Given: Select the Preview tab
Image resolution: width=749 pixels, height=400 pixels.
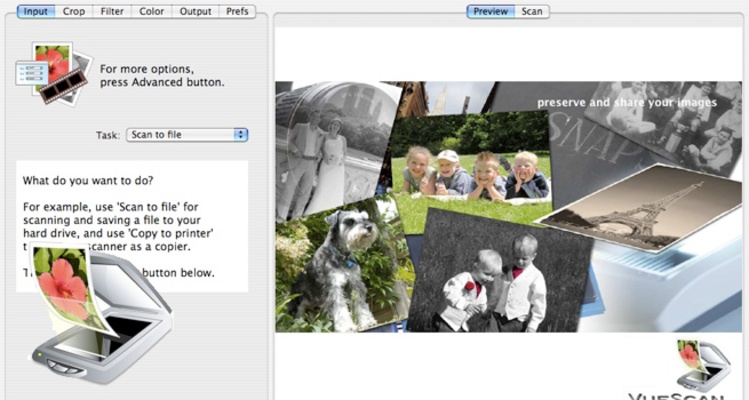Looking at the screenshot, I should pos(491,11).
